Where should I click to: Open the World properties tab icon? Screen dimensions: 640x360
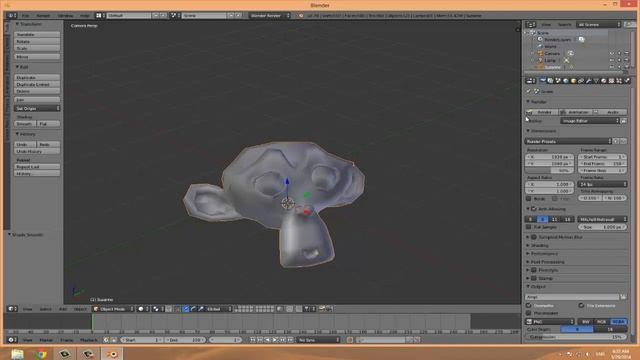tap(565, 81)
